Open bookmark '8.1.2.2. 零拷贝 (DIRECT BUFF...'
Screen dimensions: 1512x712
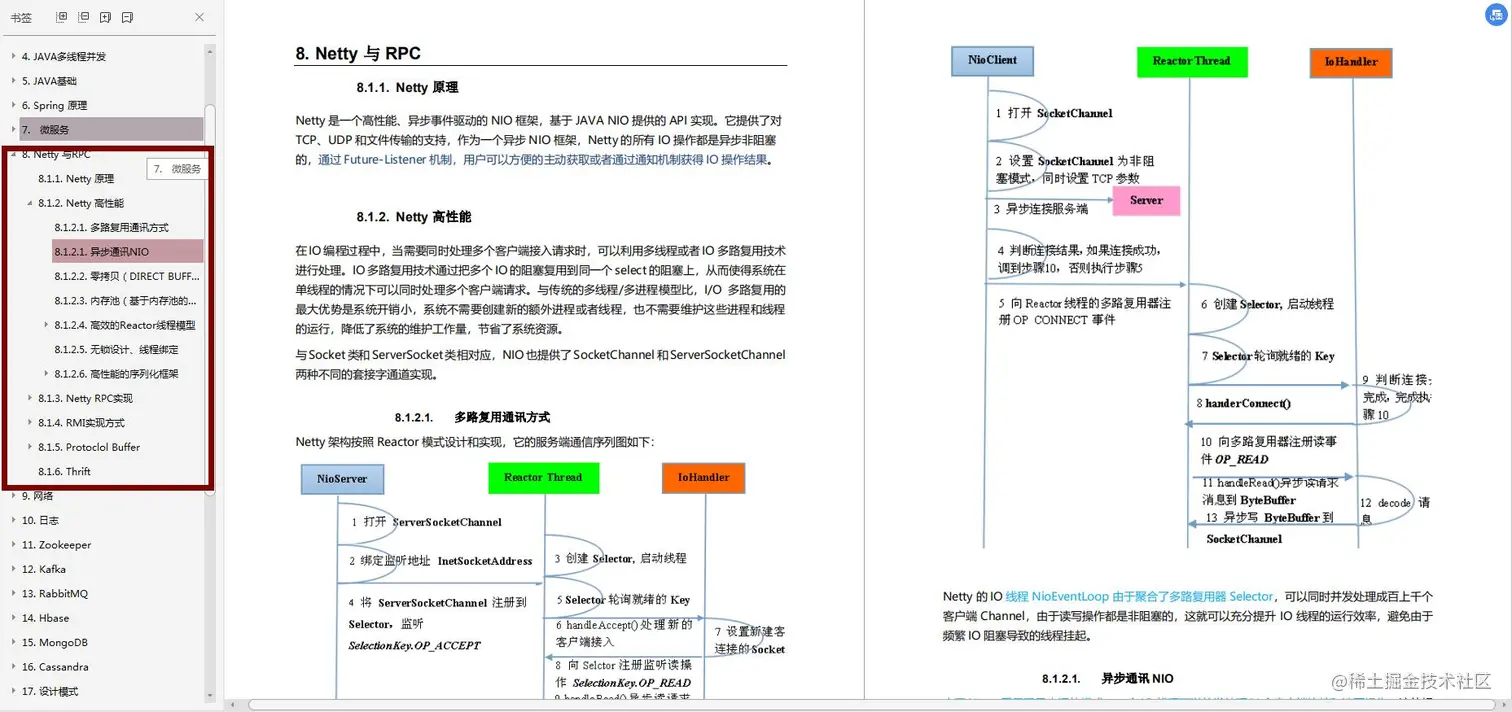[127, 276]
